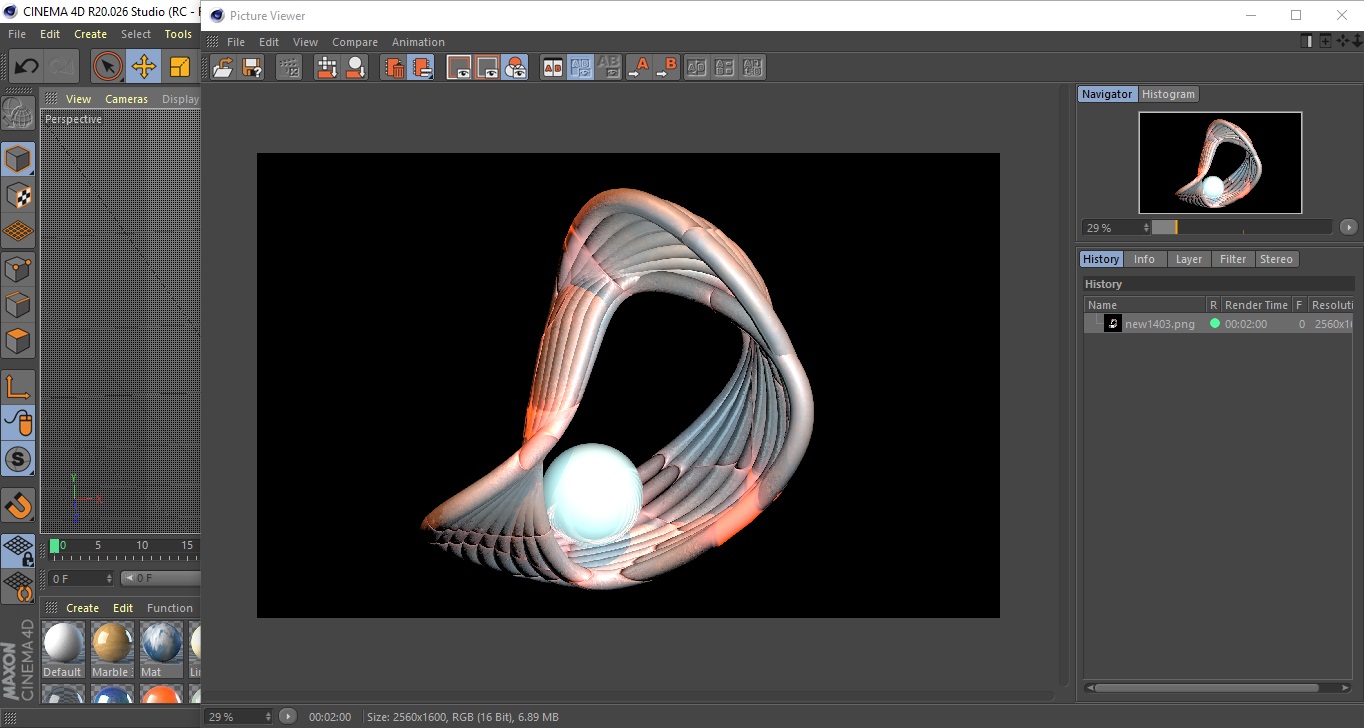The width and height of the screenshot is (1364, 728).
Task: Click the Texture mode checkered cube icon
Action: 18,195
